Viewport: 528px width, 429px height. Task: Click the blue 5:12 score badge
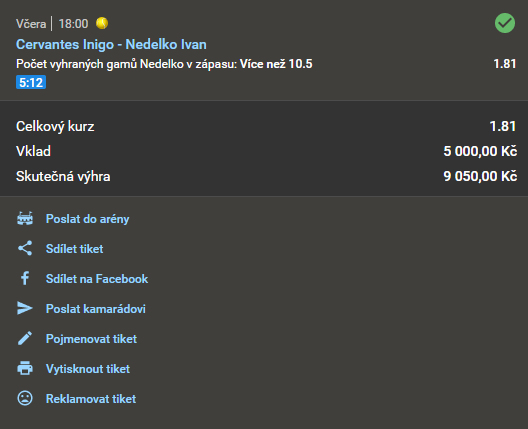31,82
